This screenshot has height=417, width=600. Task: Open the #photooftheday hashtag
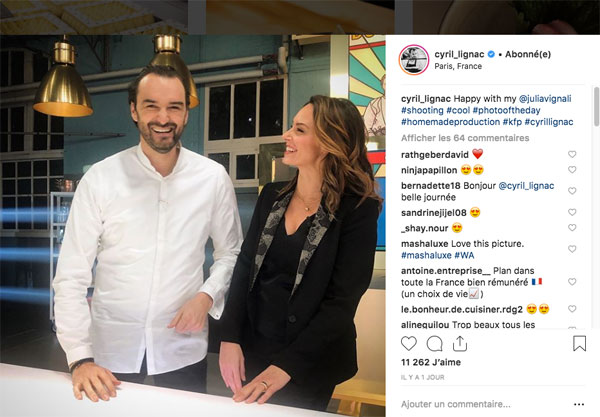(506, 110)
